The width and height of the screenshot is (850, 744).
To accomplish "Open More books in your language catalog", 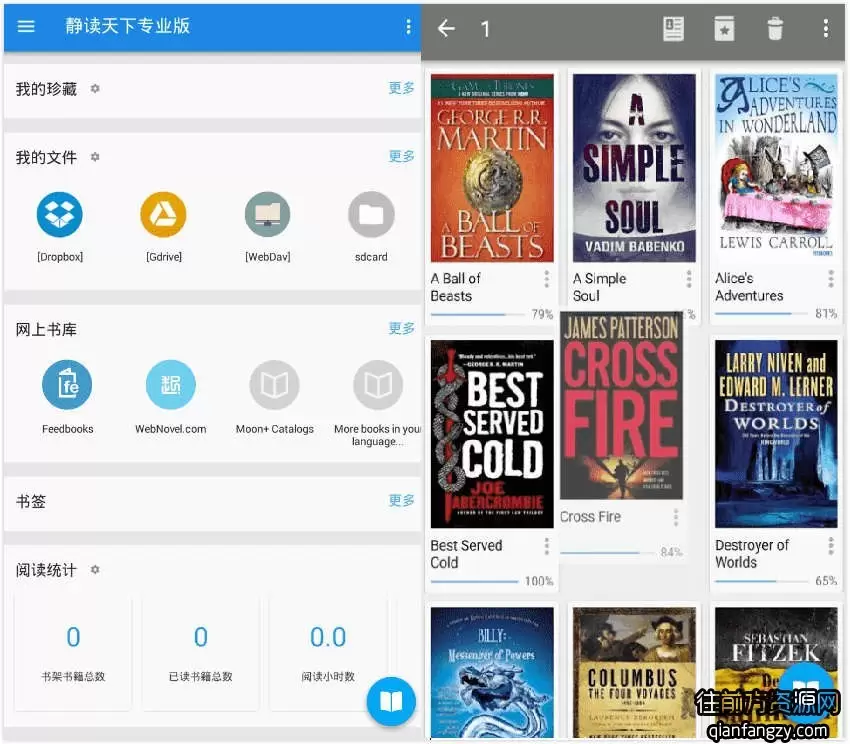I will (x=378, y=385).
